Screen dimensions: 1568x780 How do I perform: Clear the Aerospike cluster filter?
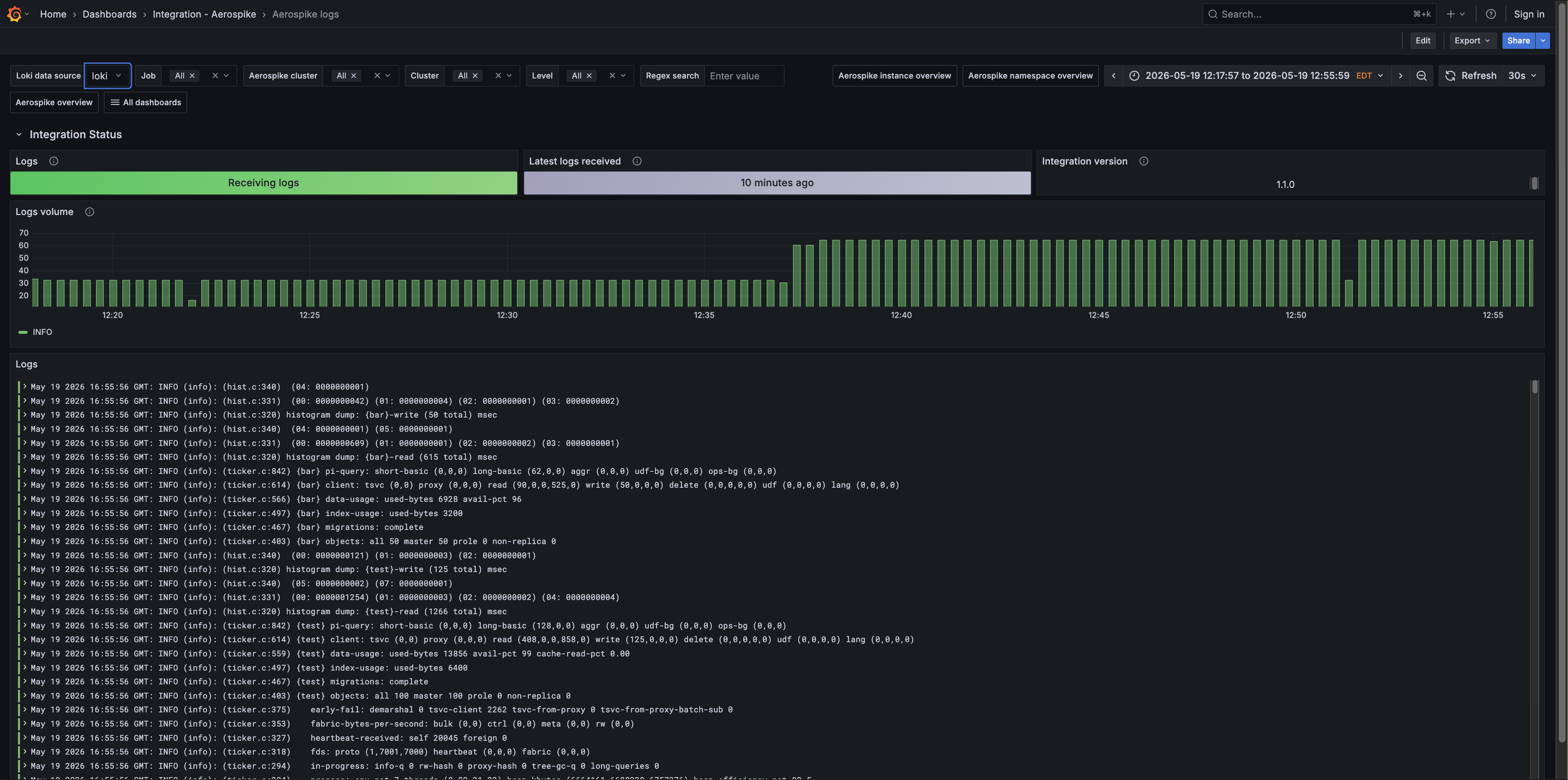[x=377, y=76]
